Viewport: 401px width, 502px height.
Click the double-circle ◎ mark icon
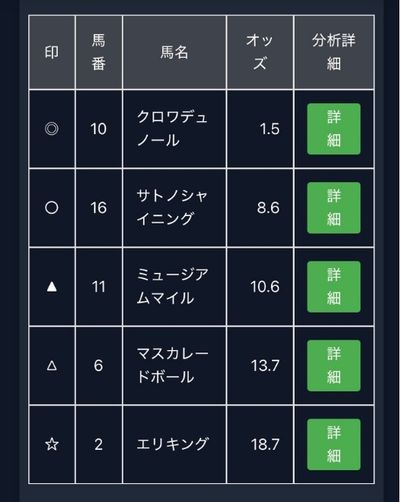pos(52,129)
